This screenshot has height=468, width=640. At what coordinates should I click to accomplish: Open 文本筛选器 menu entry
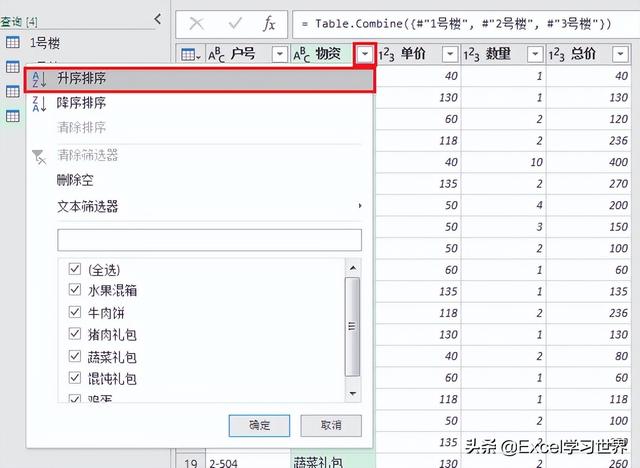[199, 206]
